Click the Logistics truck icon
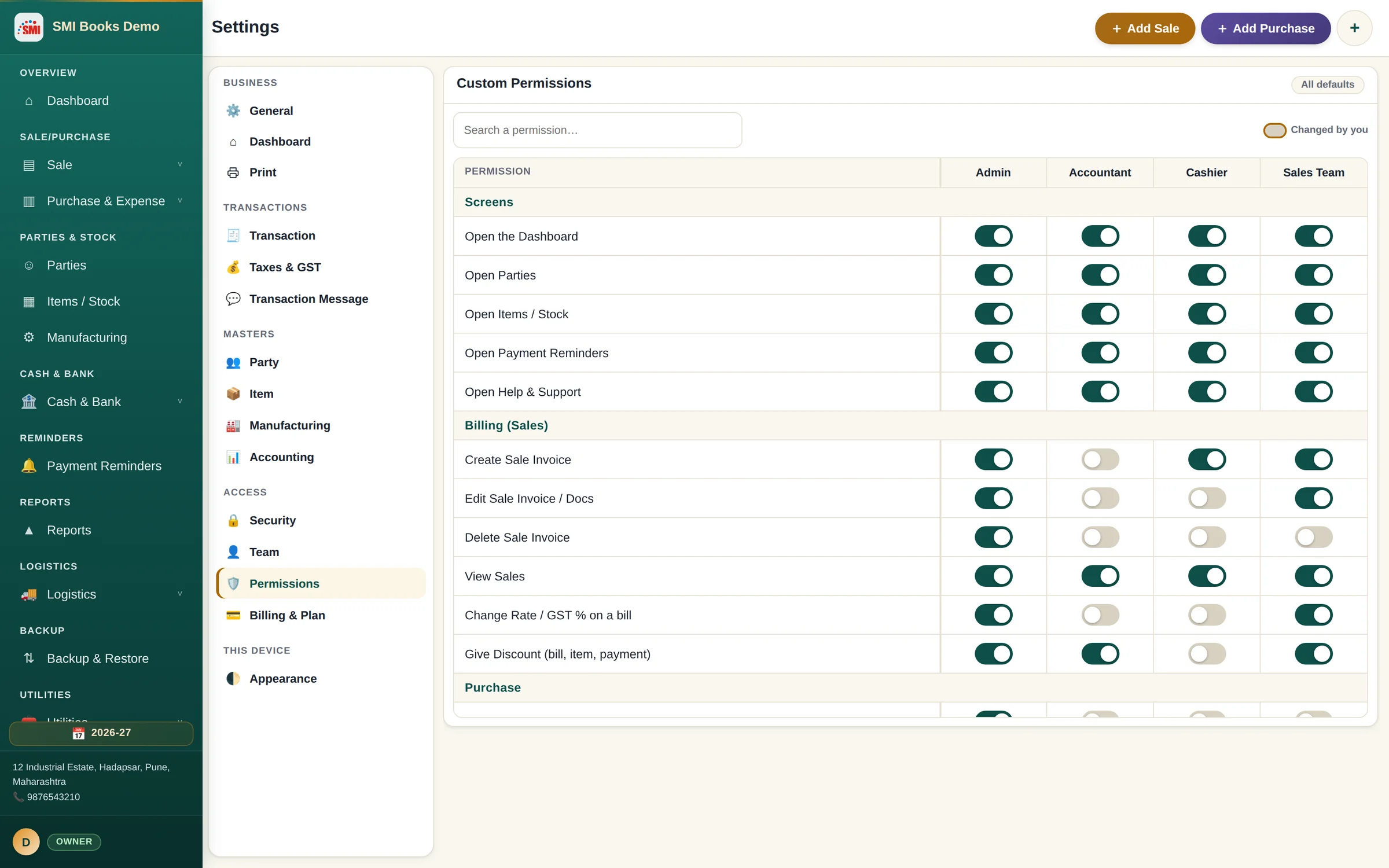Image resolution: width=1389 pixels, height=868 pixels. (x=29, y=594)
